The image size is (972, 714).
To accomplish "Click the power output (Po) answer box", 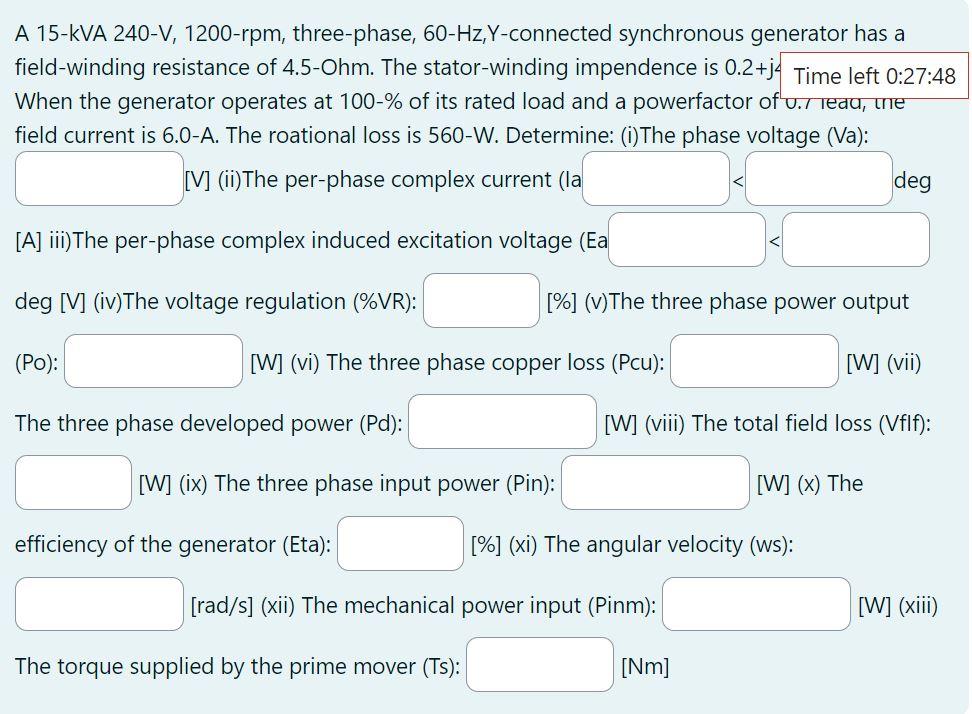I will click(151, 362).
